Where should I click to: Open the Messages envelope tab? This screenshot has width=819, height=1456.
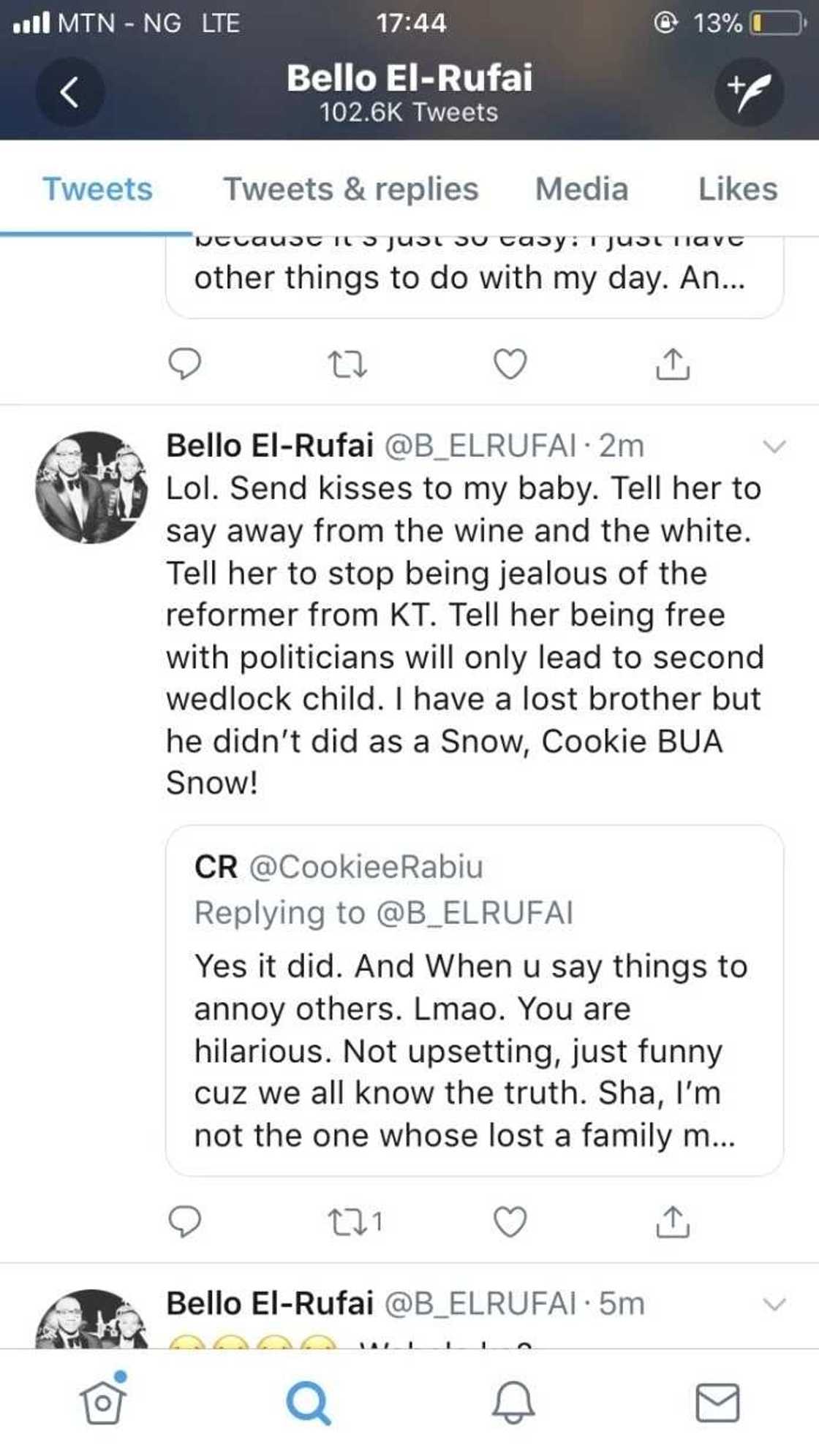click(x=717, y=1402)
